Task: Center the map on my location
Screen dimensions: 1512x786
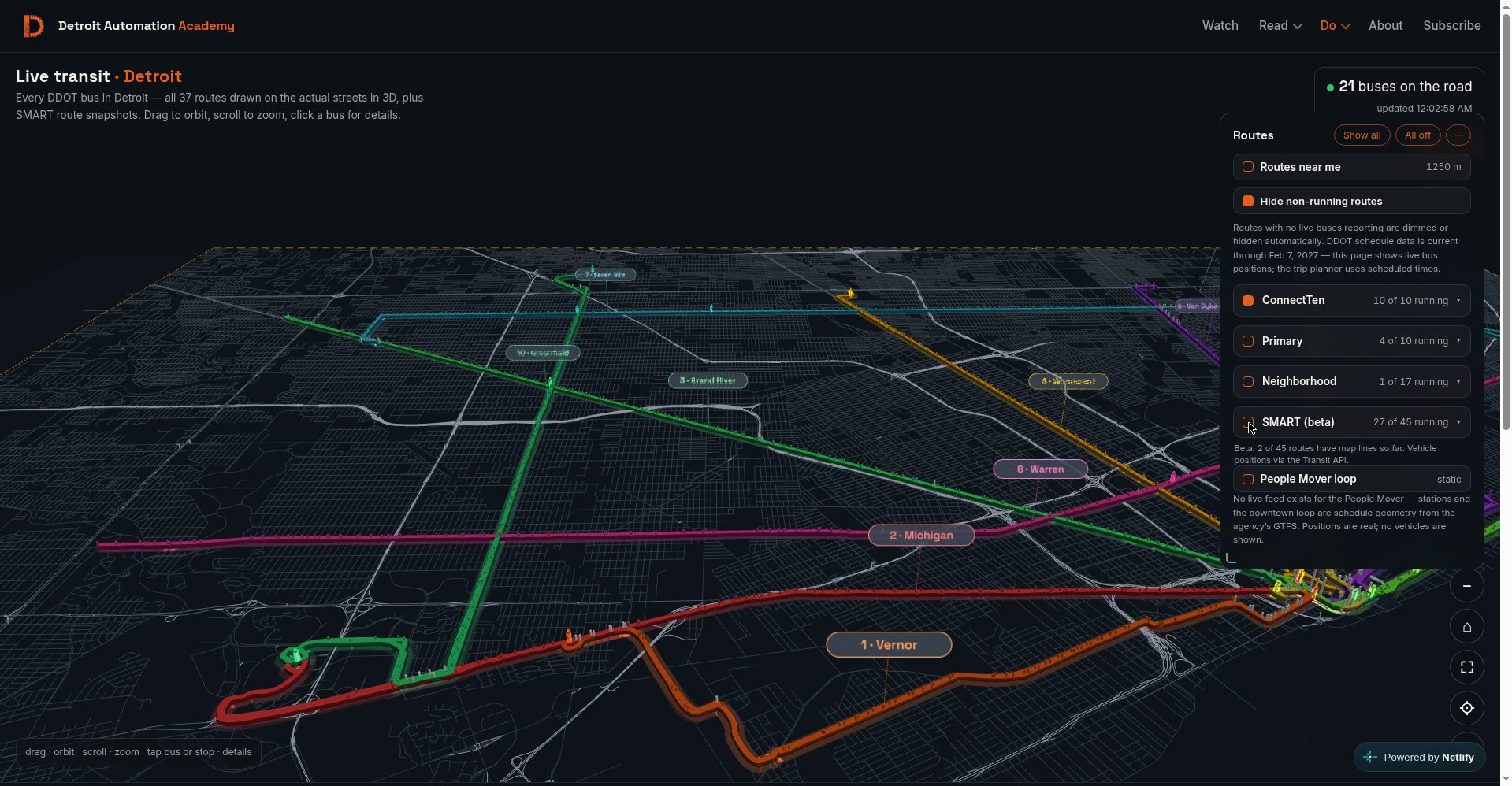Action: pyautogui.click(x=1466, y=708)
